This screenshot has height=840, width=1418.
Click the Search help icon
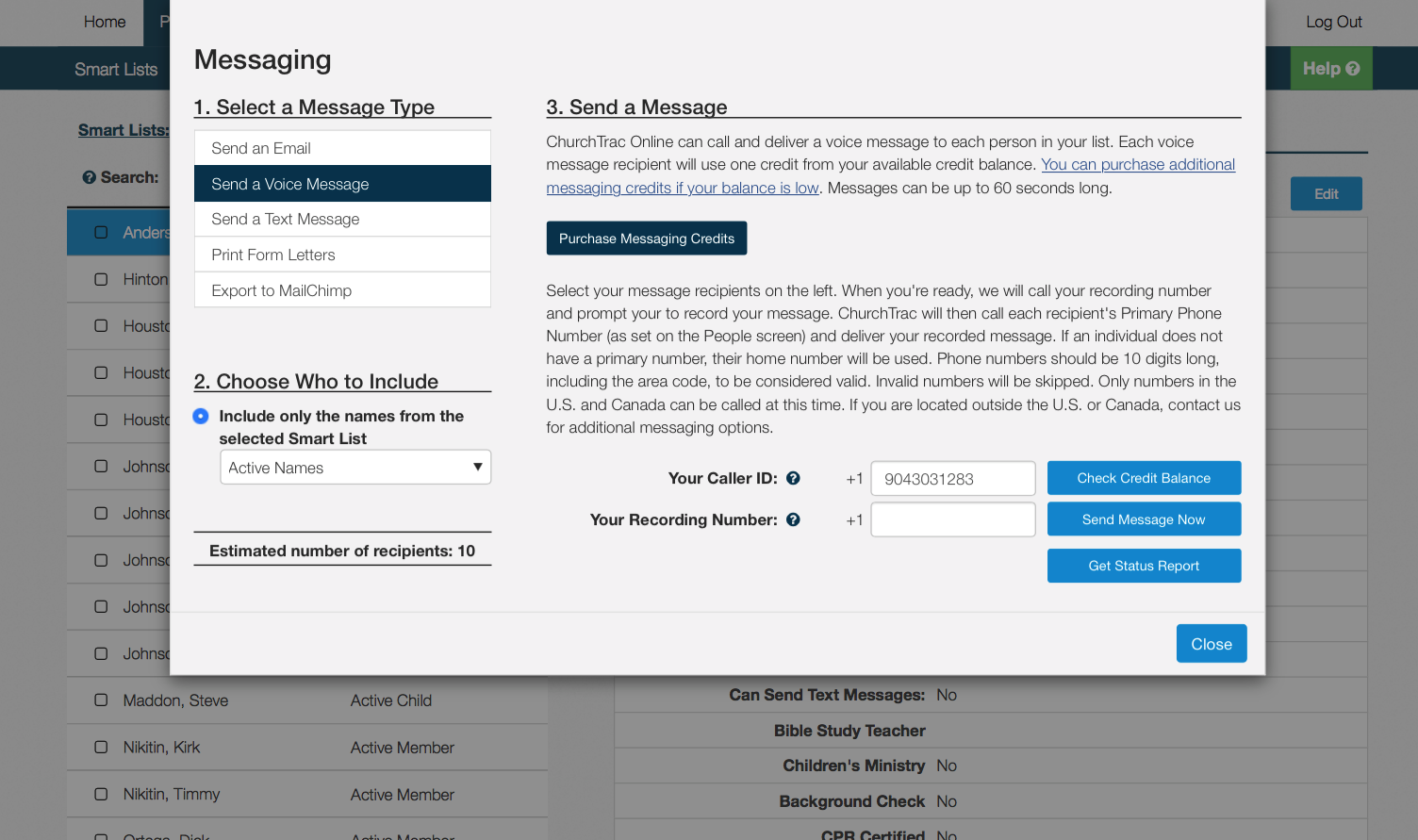pos(90,177)
